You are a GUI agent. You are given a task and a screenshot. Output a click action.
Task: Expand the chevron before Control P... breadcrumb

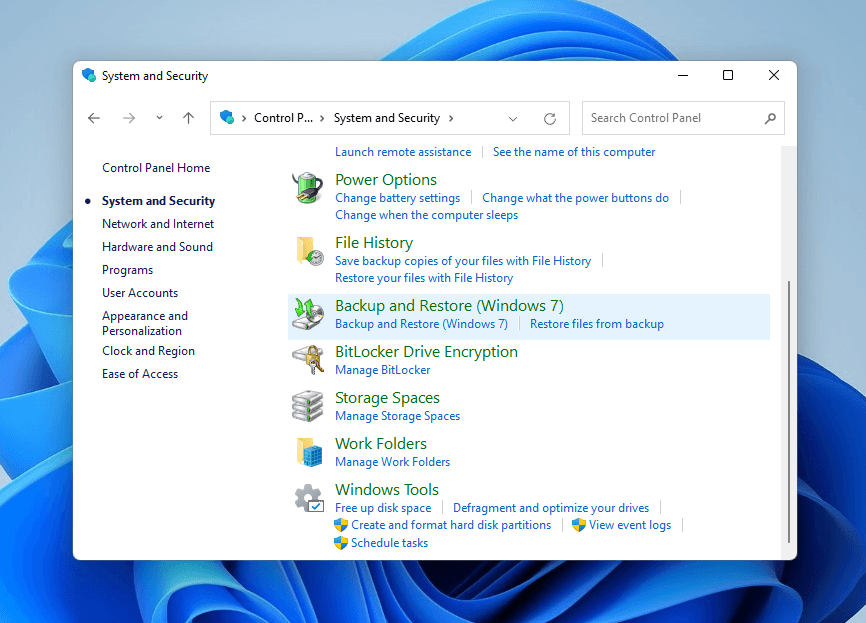[244, 118]
